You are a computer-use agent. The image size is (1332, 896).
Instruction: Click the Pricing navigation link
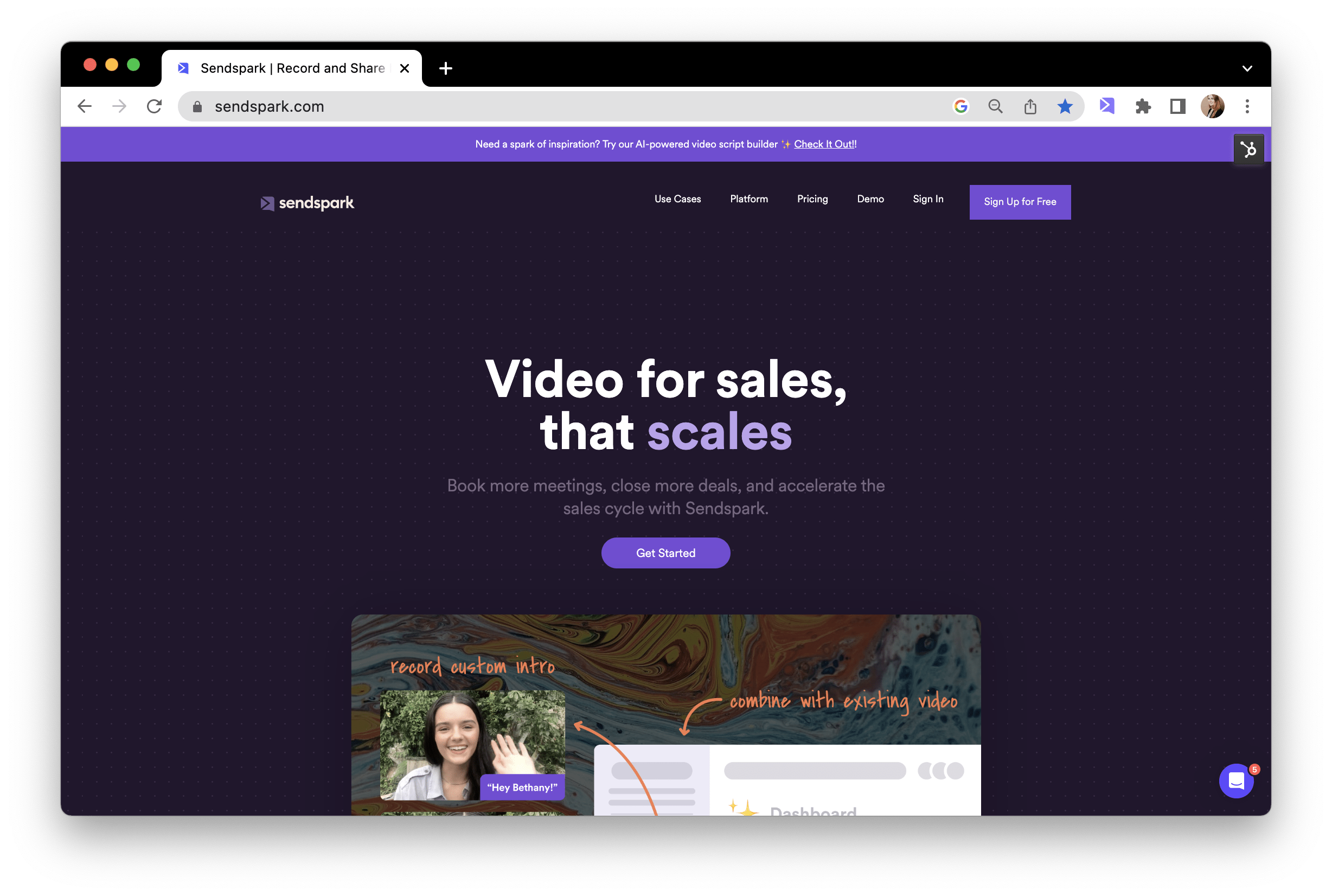coord(812,200)
